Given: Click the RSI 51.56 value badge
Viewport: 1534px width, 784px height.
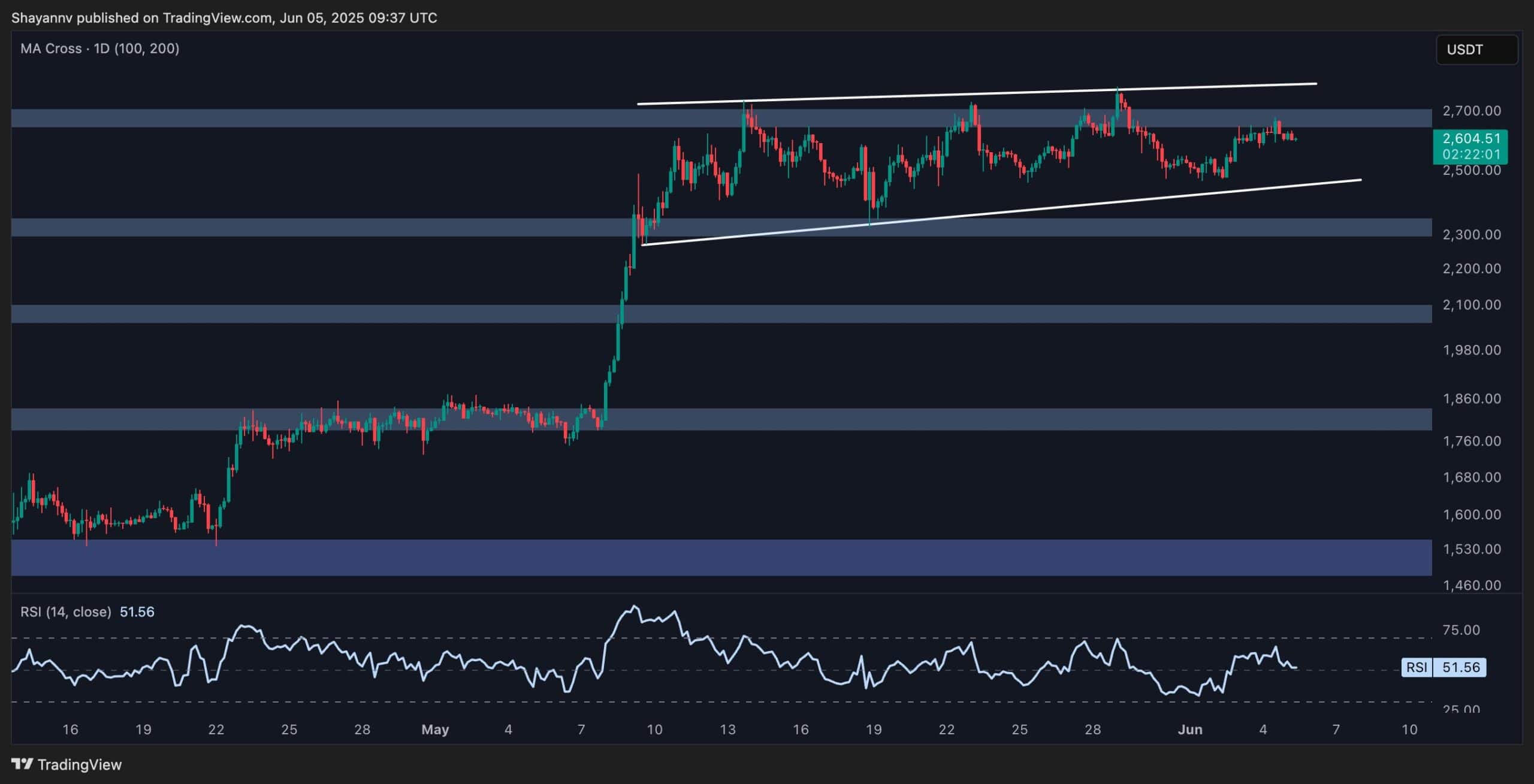Looking at the screenshot, I should 1463,667.
